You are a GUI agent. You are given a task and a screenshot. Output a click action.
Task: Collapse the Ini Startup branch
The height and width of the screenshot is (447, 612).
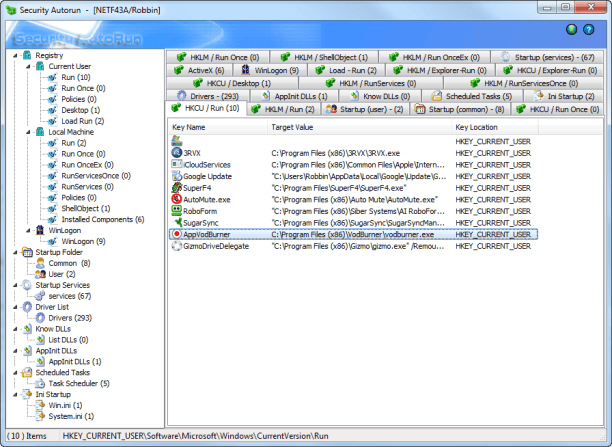click(15, 395)
